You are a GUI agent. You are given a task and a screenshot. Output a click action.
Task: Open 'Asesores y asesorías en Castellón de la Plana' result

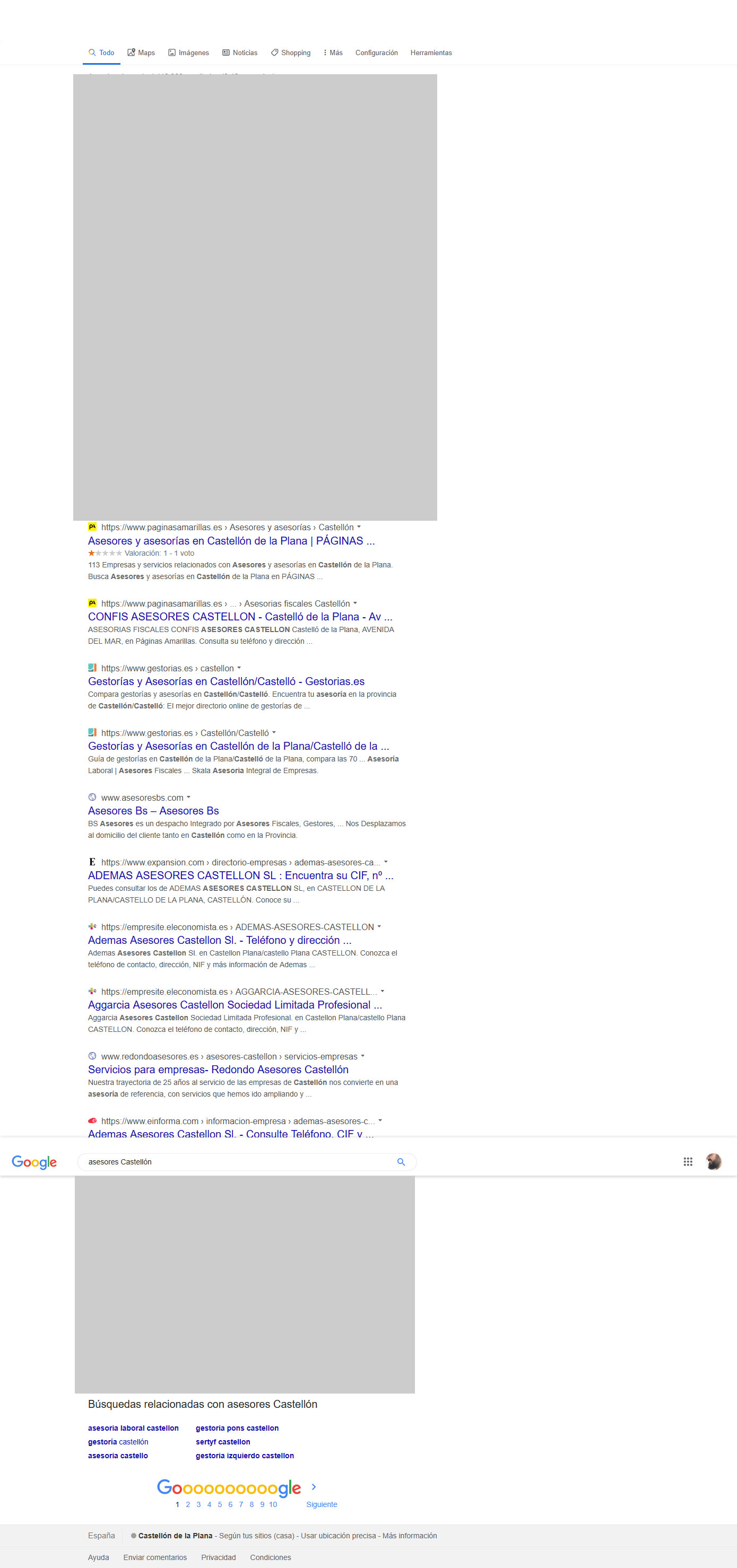[x=231, y=540]
